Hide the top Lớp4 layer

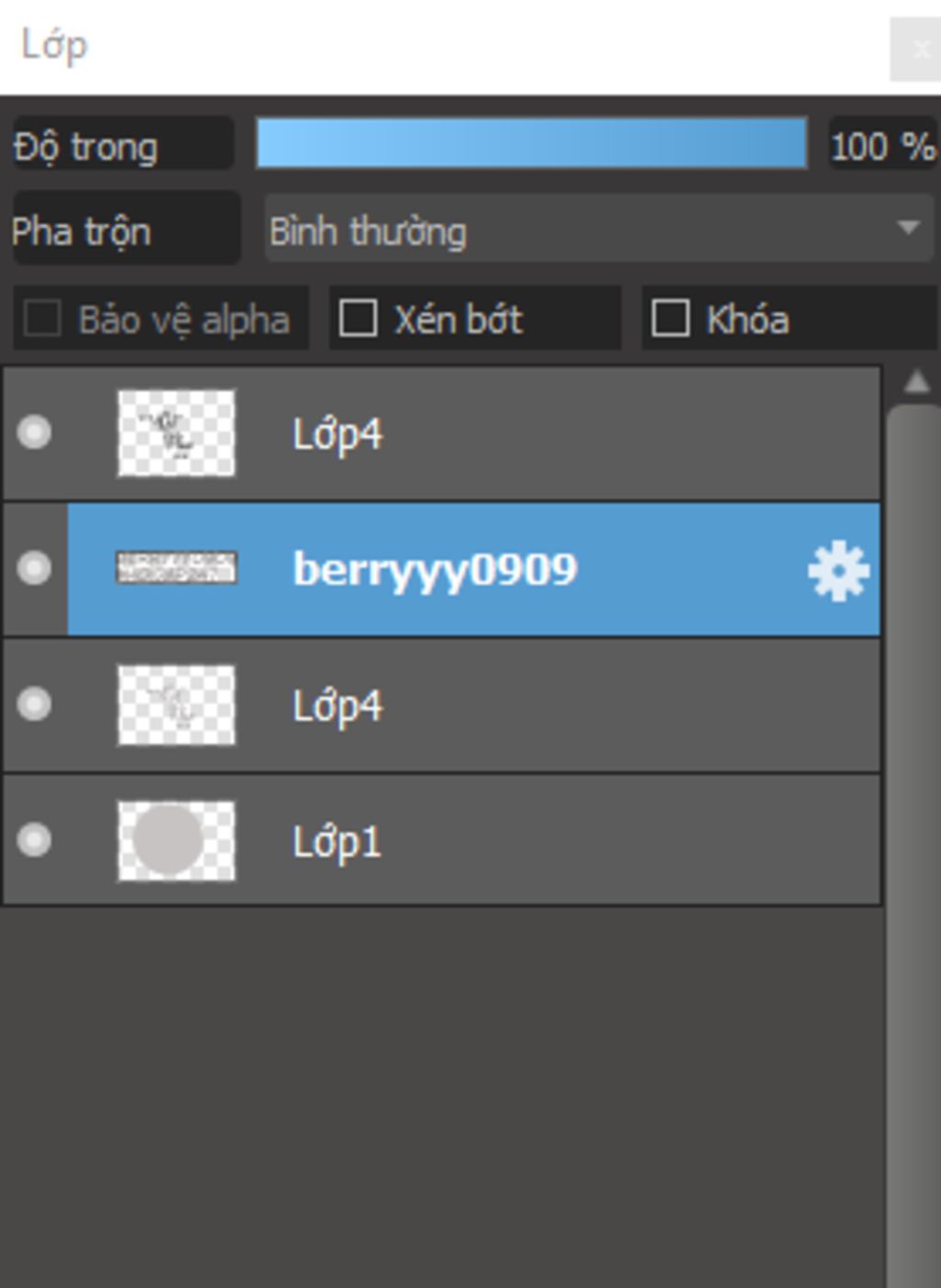coord(34,432)
